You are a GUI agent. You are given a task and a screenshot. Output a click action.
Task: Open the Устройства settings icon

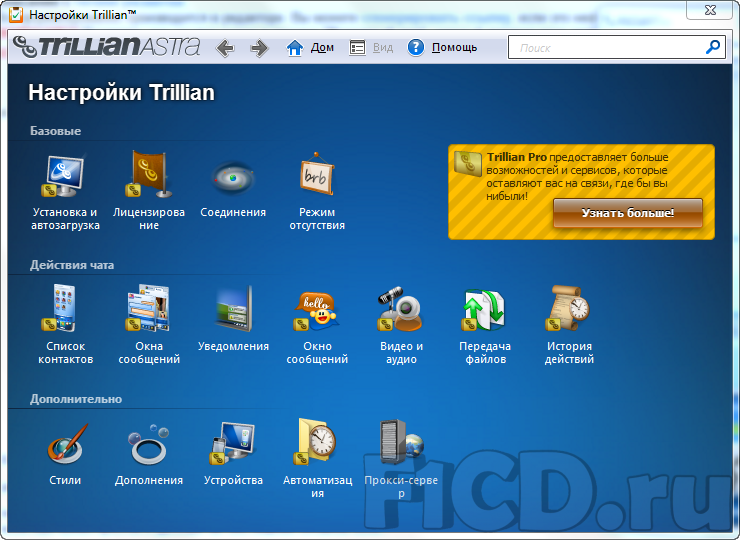233,444
